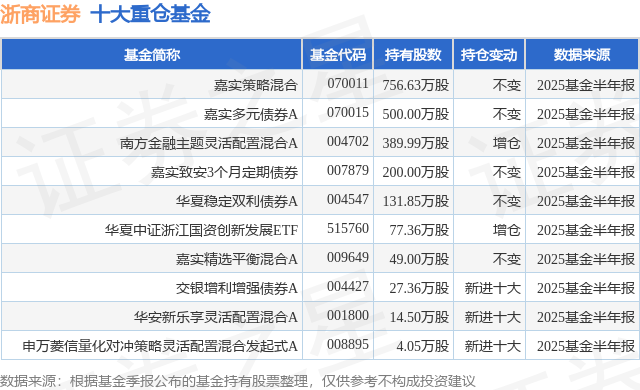
Task: Click the 756.63万股 holdings cell
Action: pos(416,85)
